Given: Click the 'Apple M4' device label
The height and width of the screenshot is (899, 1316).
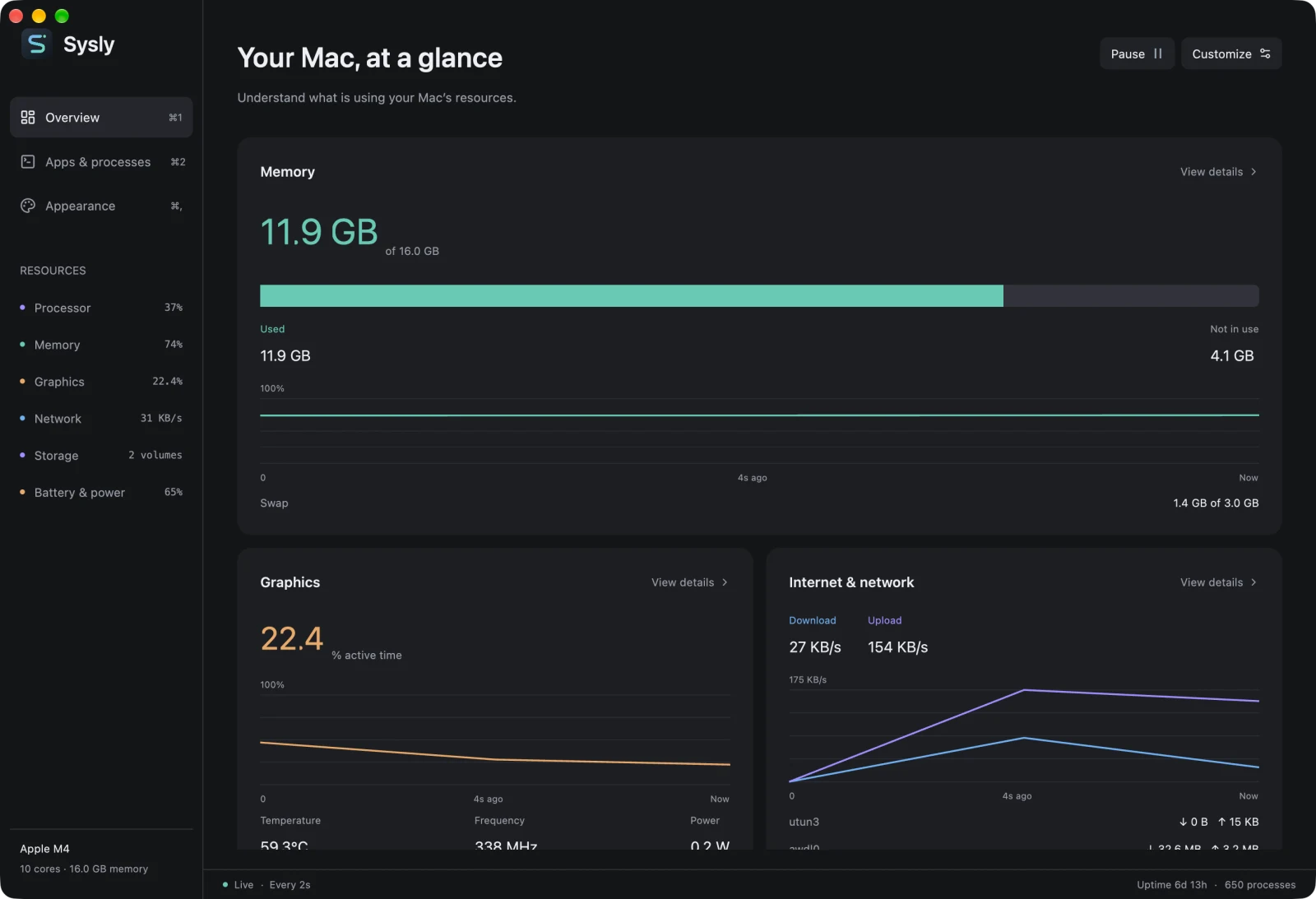Looking at the screenshot, I should 44,849.
